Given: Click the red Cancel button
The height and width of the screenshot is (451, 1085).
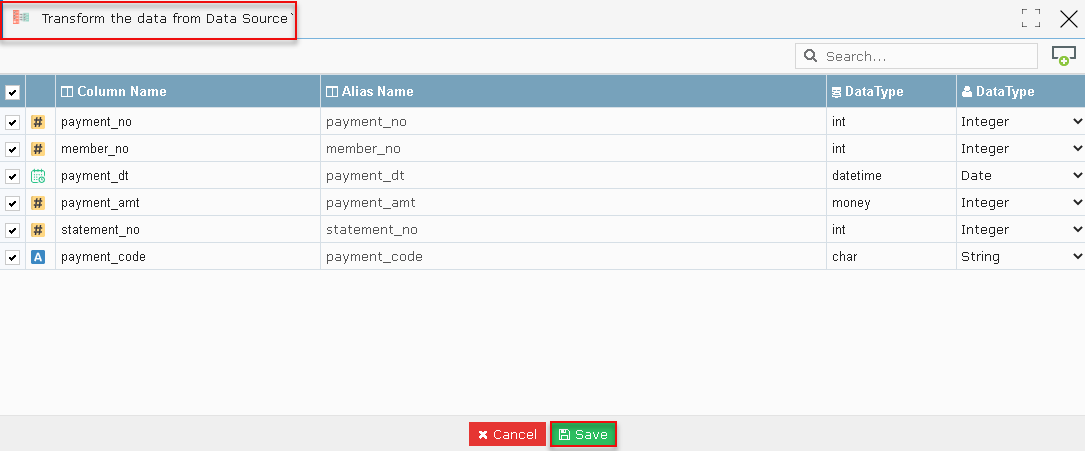Looking at the screenshot, I should (507, 434).
